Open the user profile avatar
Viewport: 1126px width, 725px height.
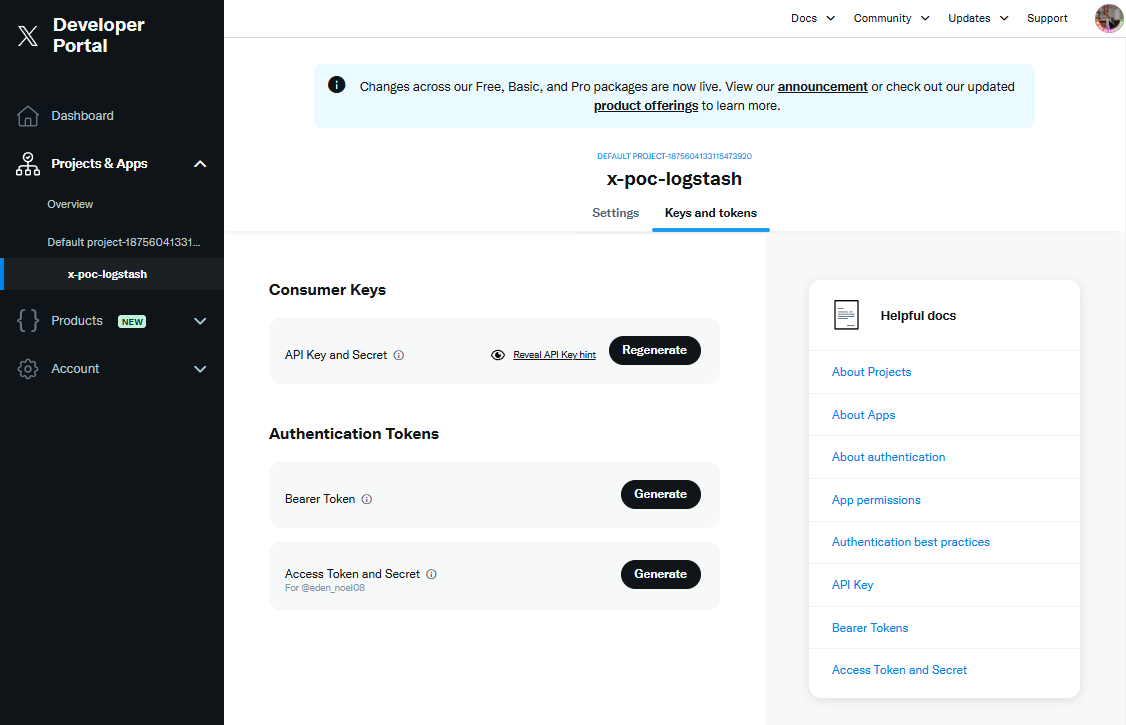[1109, 18]
